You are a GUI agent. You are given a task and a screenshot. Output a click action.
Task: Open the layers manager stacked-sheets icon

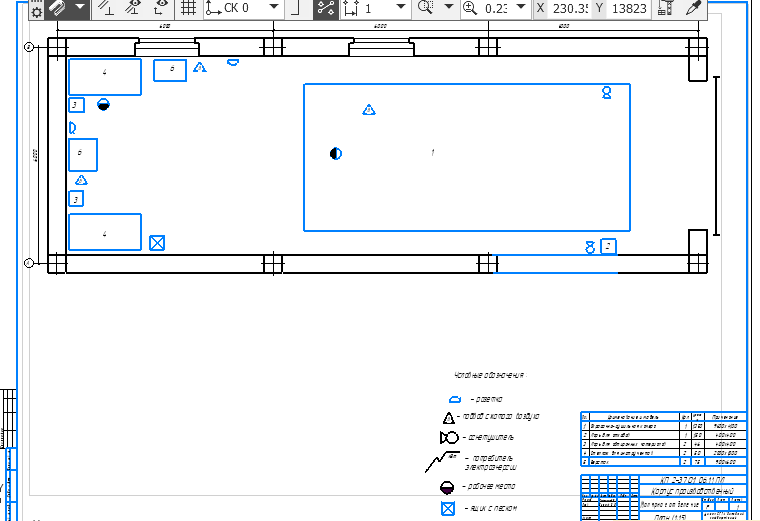coord(58,8)
